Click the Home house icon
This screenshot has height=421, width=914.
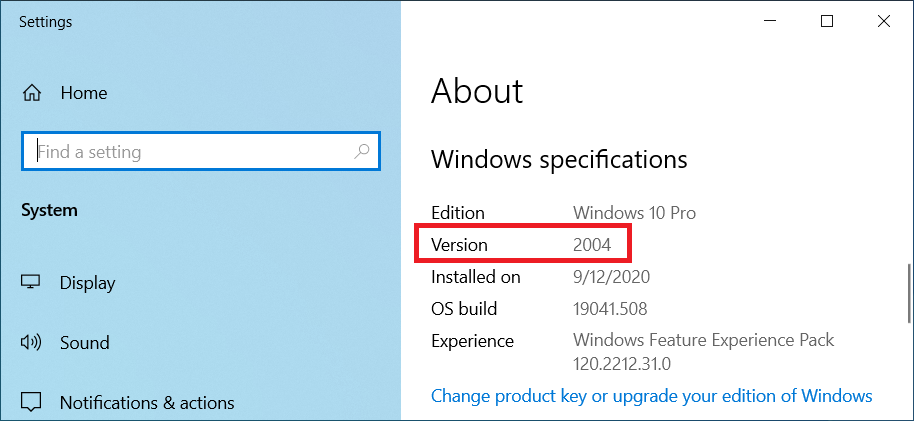click(x=31, y=93)
